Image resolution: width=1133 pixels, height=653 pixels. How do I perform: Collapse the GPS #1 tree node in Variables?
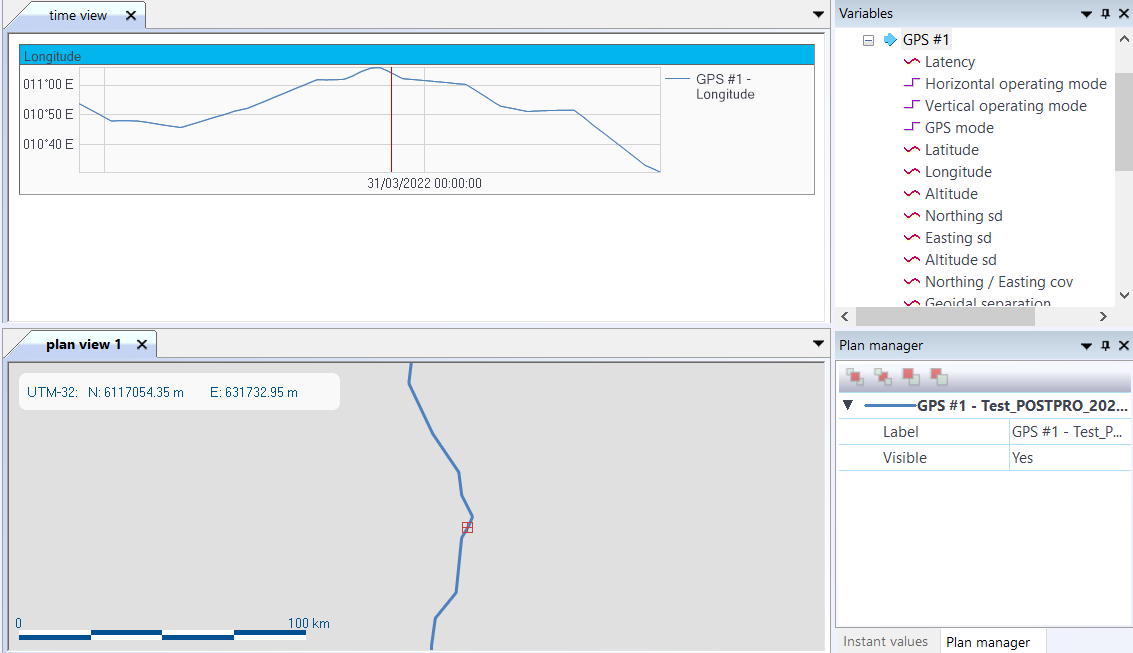coord(868,40)
